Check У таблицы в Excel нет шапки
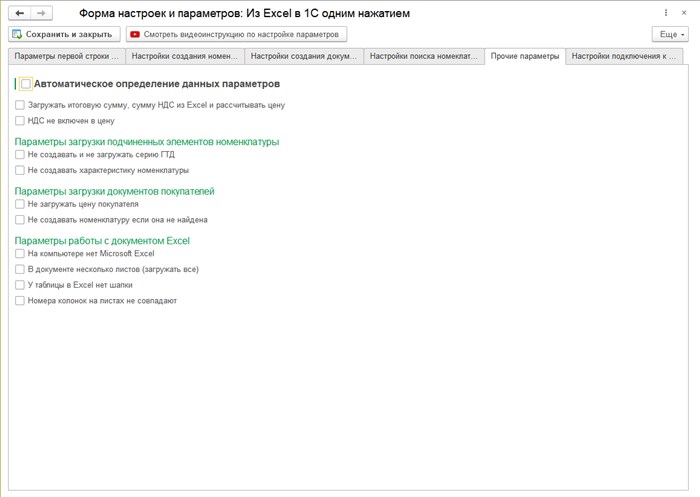The image size is (700, 497). (x=20, y=285)
